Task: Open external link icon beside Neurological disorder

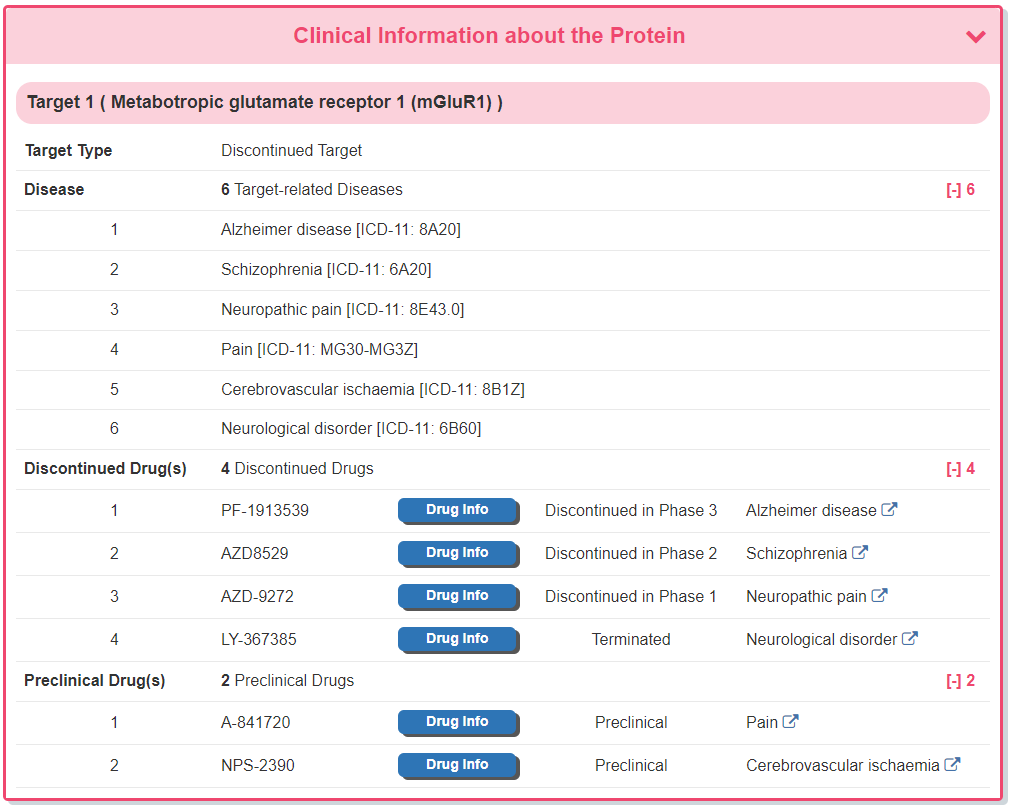Action: pos(910,639)
